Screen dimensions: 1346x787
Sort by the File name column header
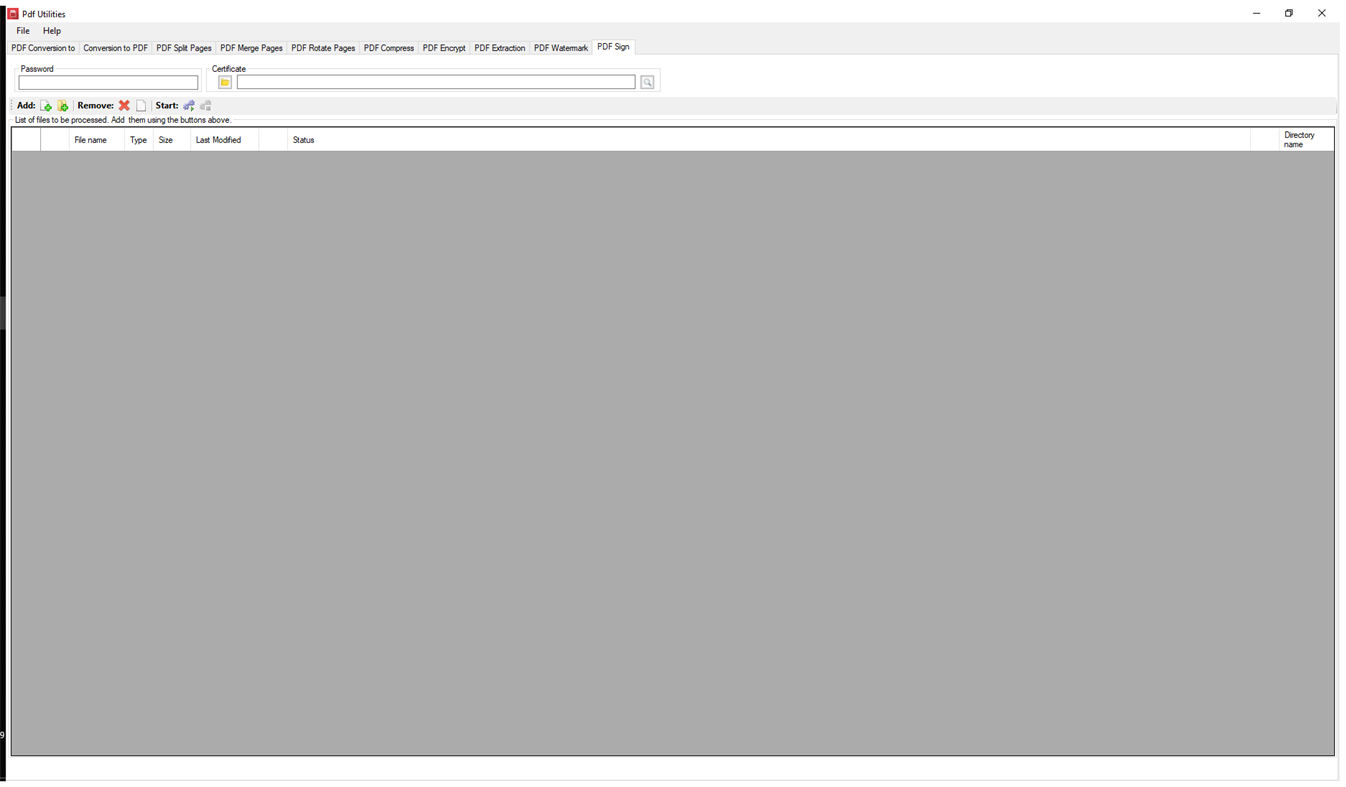click(91, 139)
